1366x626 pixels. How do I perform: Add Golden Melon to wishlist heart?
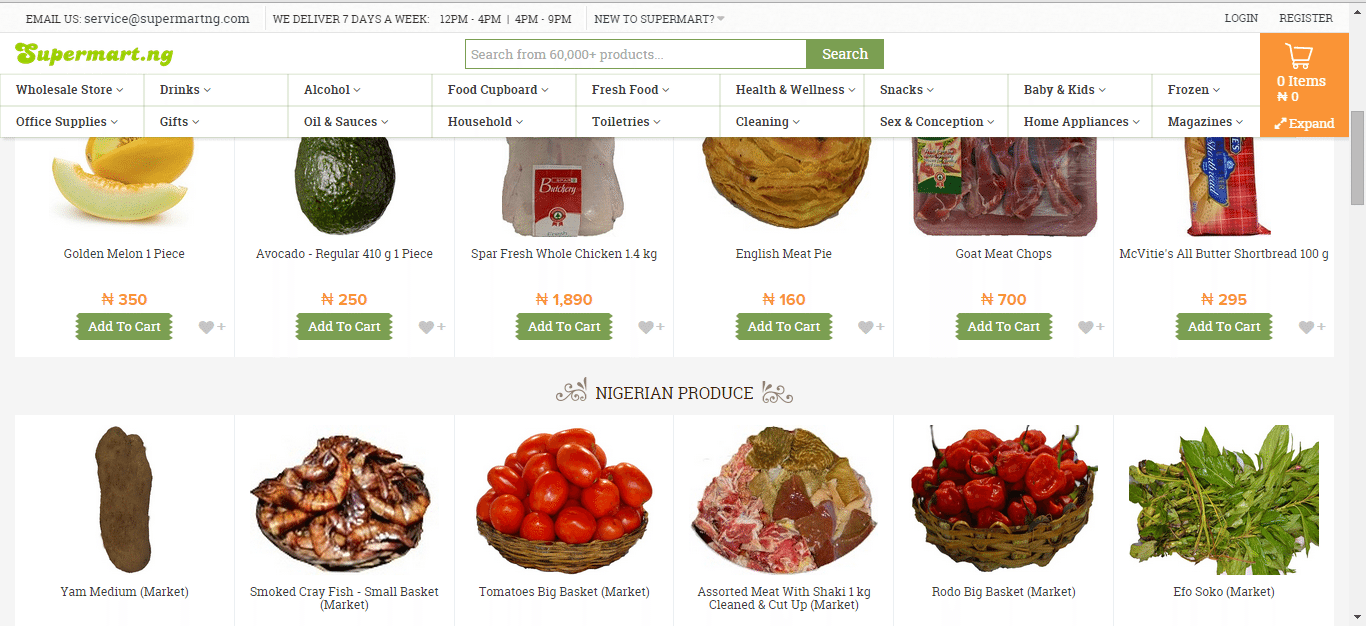tap(206, 327)
